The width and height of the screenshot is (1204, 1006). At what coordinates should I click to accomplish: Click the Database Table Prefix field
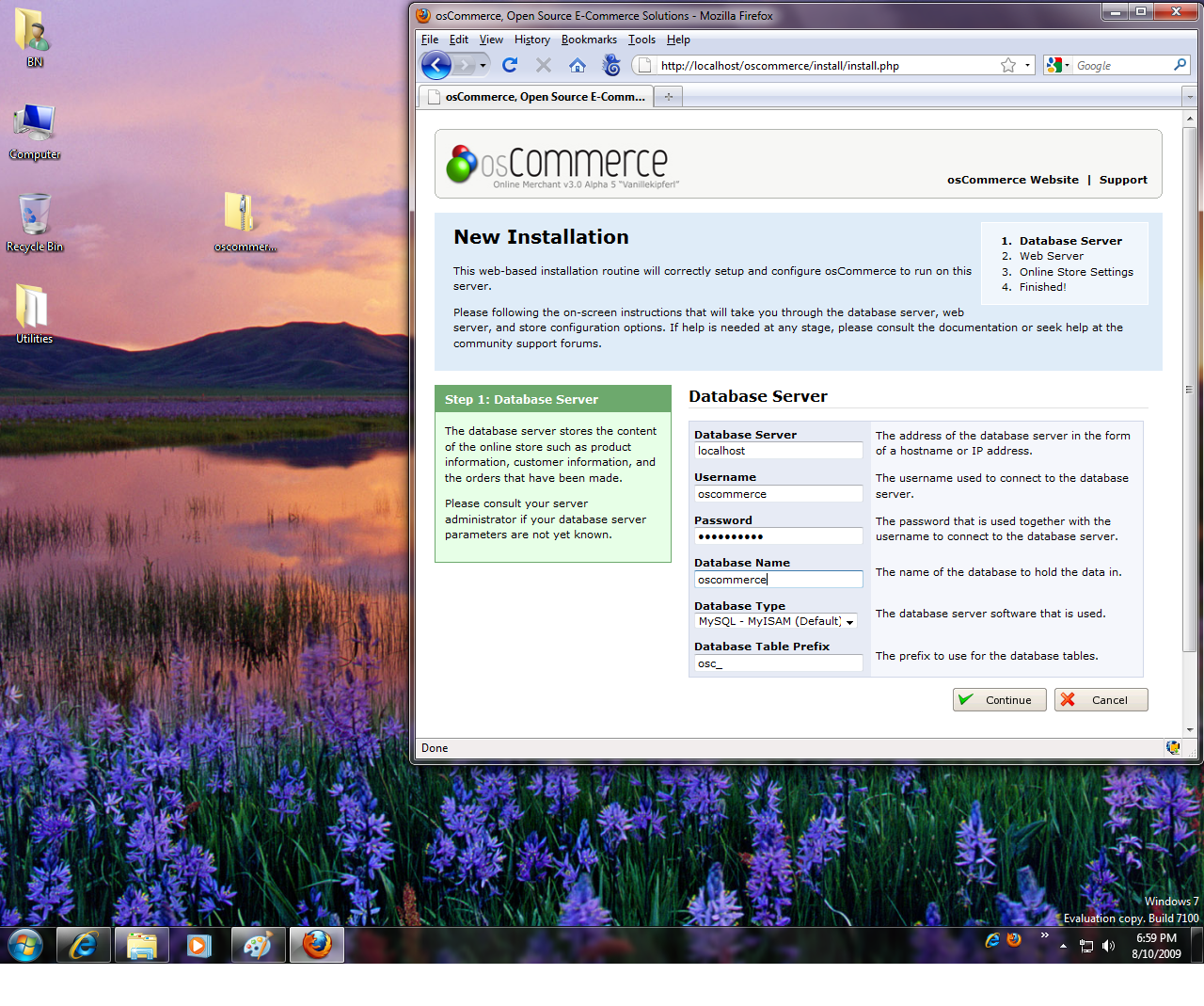pos(778,663)
